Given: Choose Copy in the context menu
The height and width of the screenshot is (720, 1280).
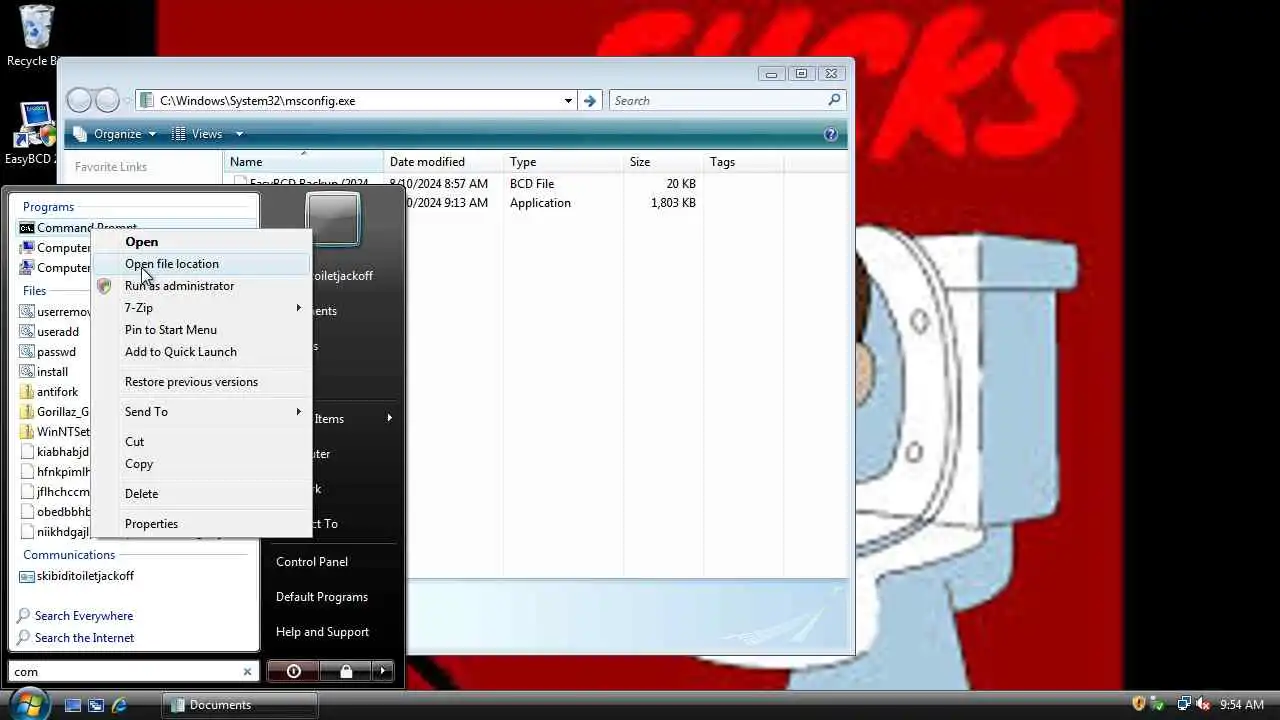Looking at the screenshot, I should (x=201, y=464).
